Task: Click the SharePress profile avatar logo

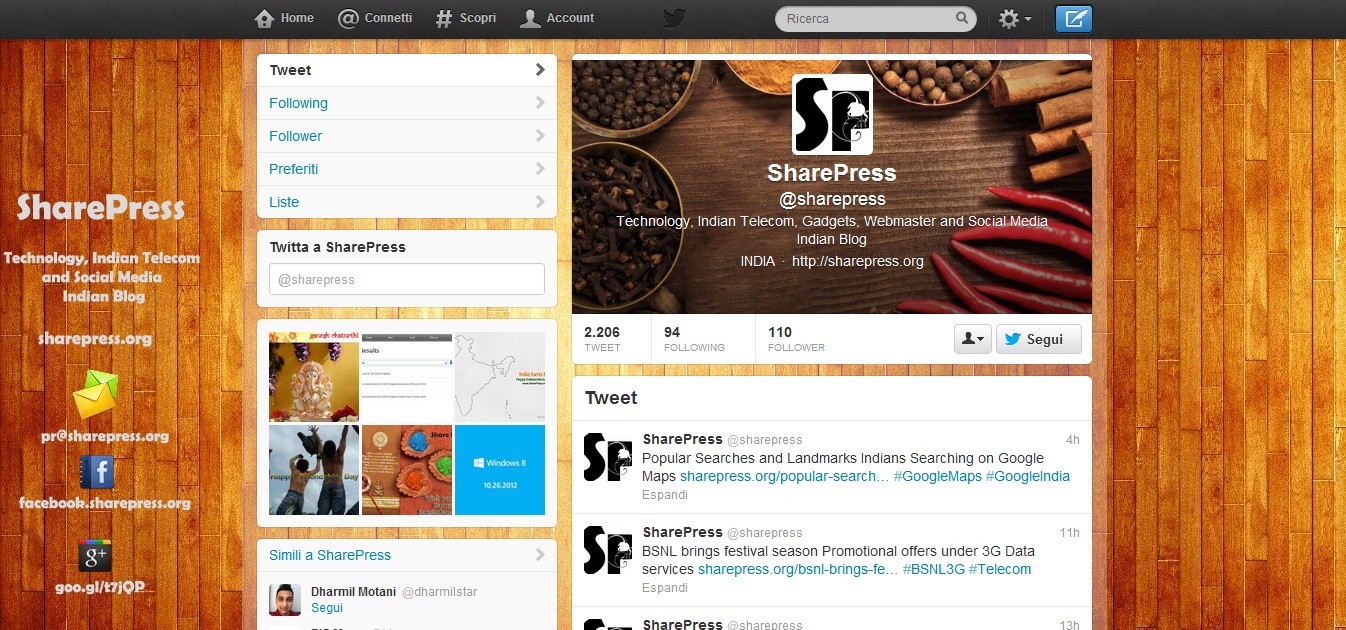Action: pyautogui.click(x=832, y=114)
